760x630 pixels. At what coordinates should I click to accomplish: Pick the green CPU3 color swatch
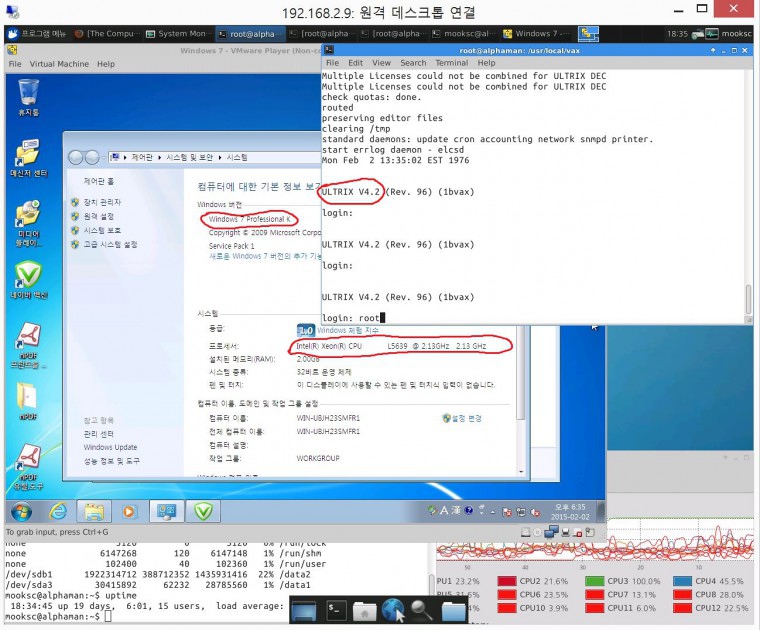click(594, 581)
